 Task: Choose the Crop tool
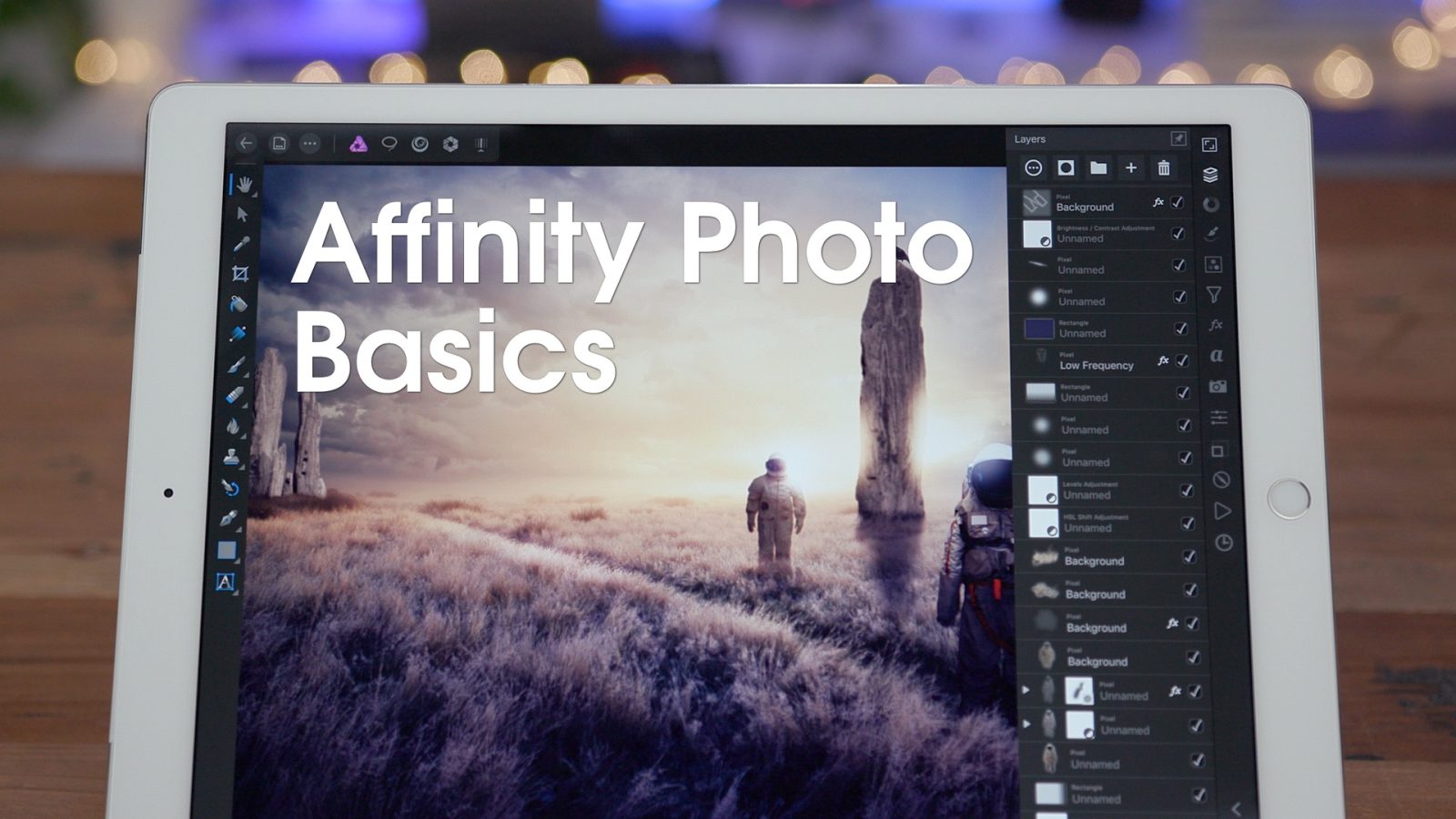(x=240, y=274)
